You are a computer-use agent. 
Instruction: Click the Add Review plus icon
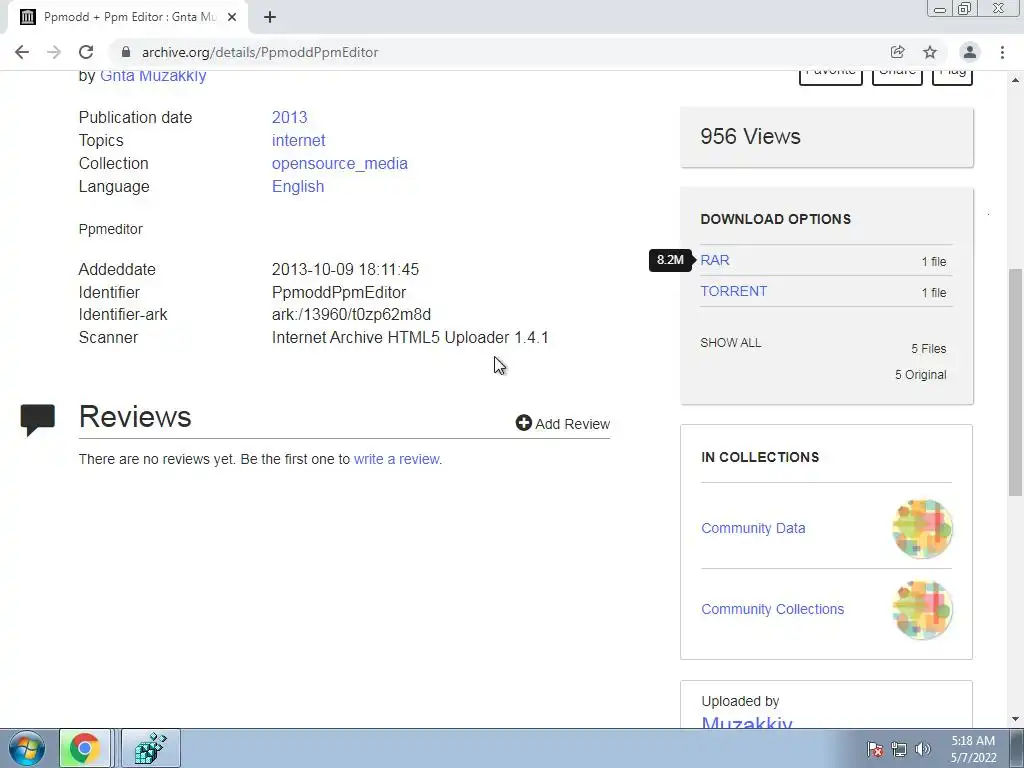tap(523, 423)
